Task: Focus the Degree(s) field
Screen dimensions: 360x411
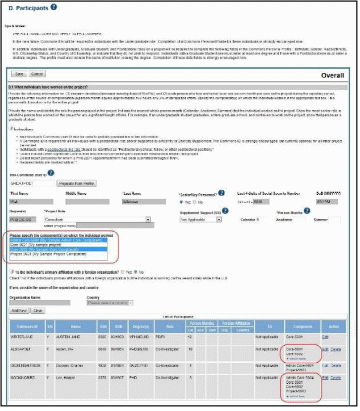Action: click(x=23, y=219)
